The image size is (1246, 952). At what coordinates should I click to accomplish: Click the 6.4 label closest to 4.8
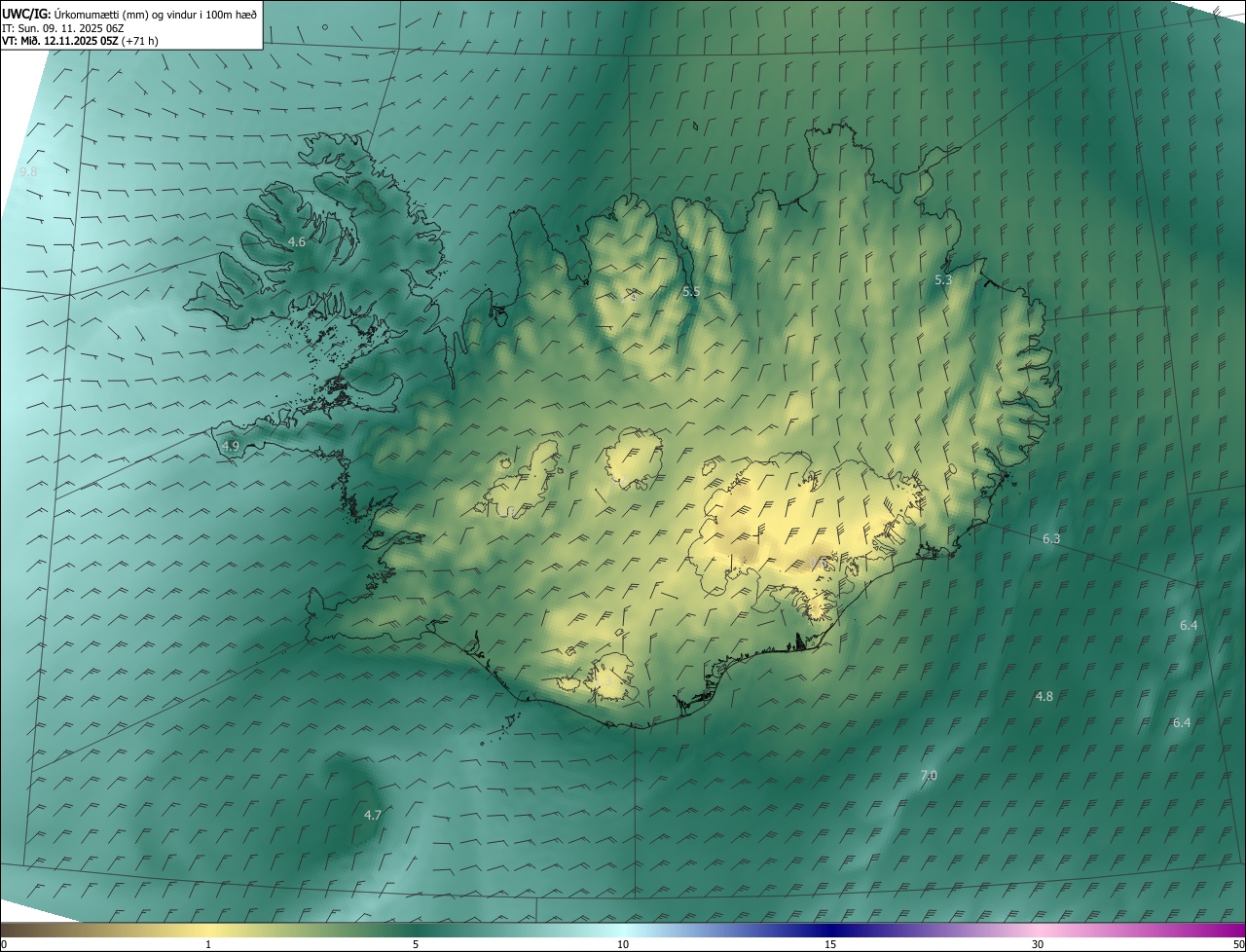(x=1182, y=722)
